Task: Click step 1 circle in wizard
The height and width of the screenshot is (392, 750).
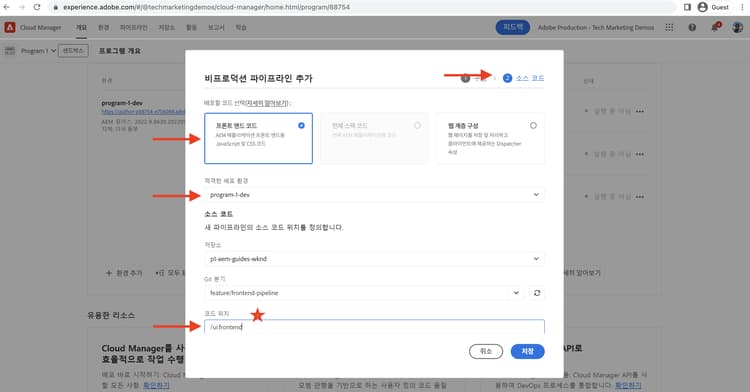Action: point(465,78)
